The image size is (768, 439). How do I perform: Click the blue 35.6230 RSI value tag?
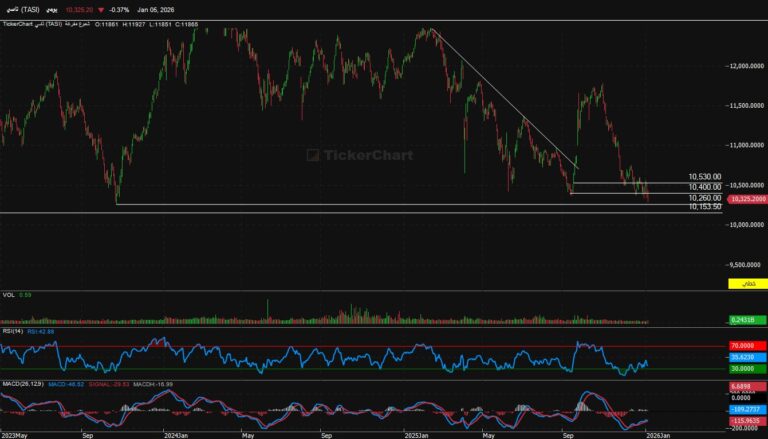[746, 357]
